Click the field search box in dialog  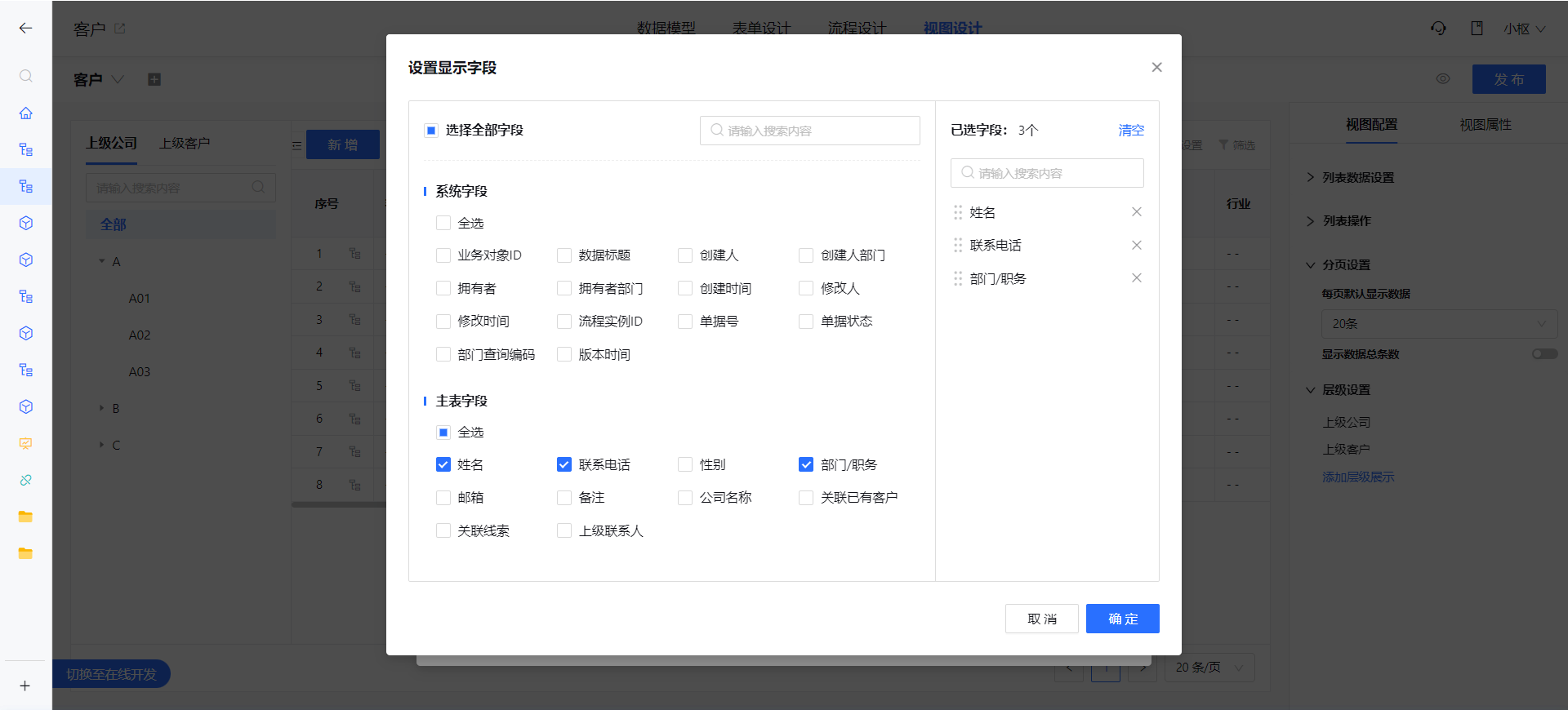(x=810, y=131)
